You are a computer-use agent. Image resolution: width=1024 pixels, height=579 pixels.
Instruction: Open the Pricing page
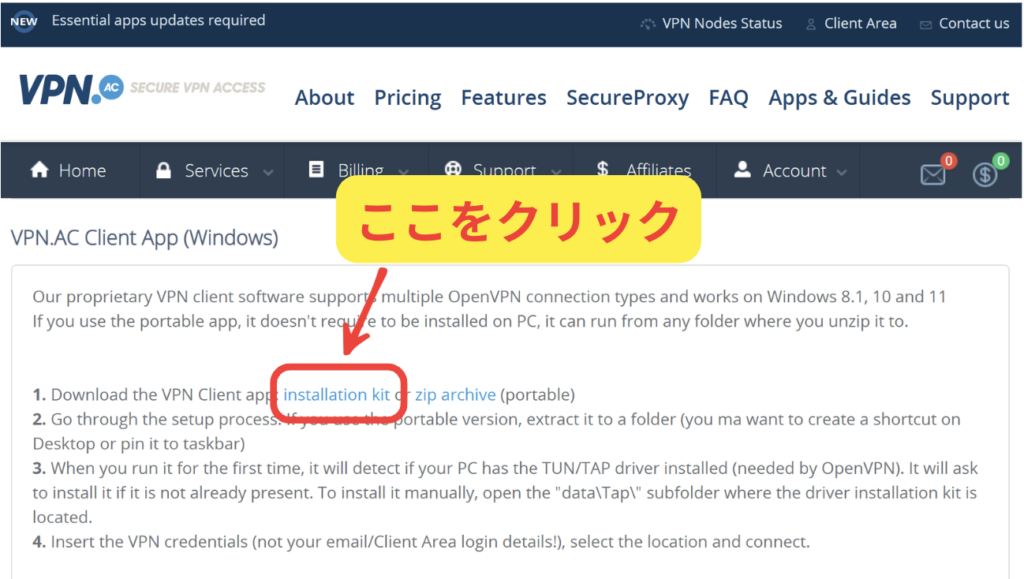pos(408,98)
